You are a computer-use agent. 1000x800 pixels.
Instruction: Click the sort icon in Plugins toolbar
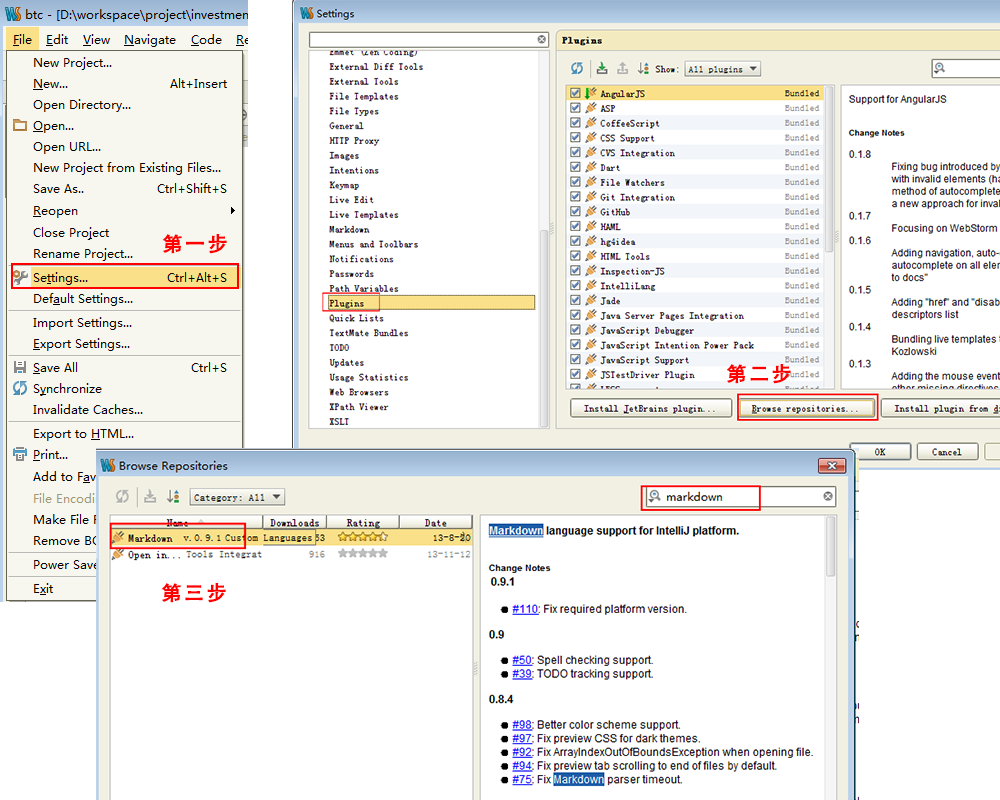coord(643,68)
